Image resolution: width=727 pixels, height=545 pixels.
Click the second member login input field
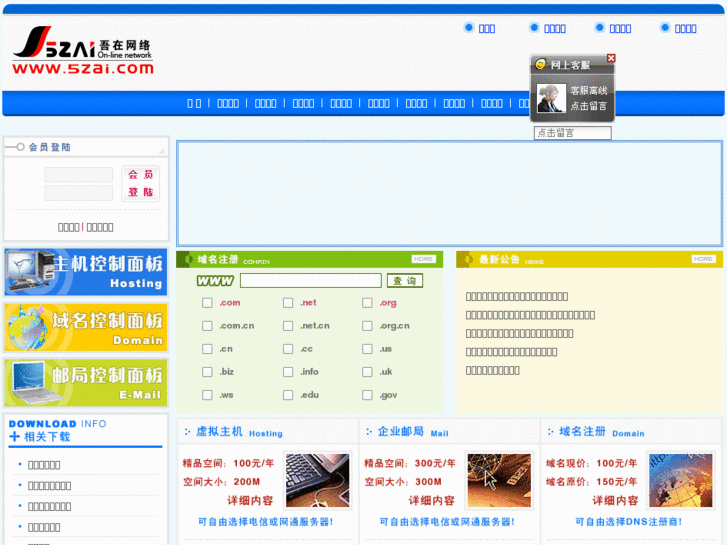coord(79,193)
